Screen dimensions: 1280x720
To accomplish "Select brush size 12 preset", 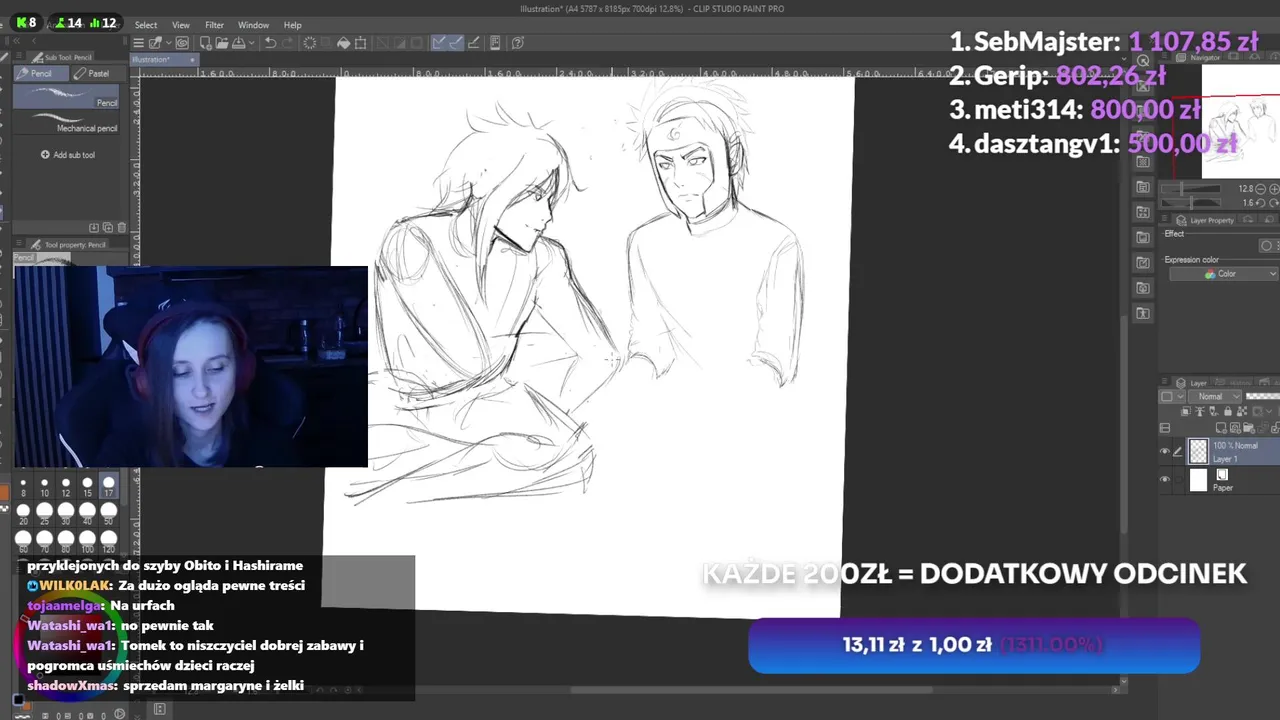I will pyautogui.click(x=66, y=486).
